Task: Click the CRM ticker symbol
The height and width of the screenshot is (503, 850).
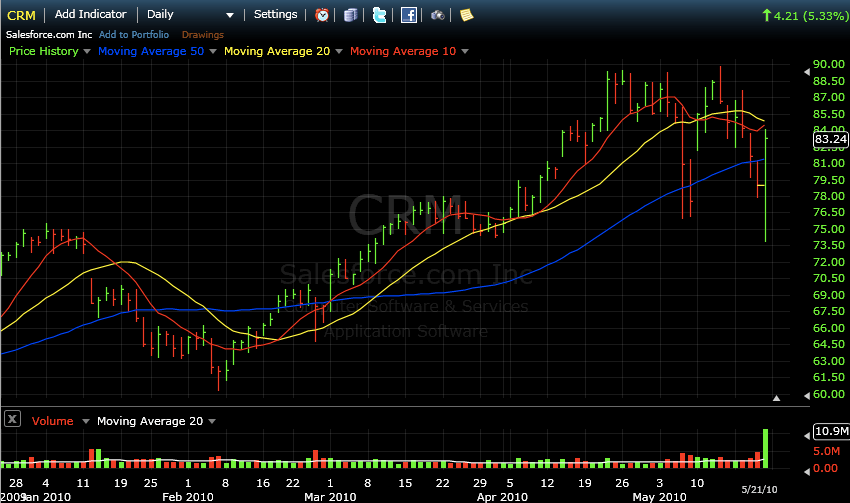Action: (21, 15)
